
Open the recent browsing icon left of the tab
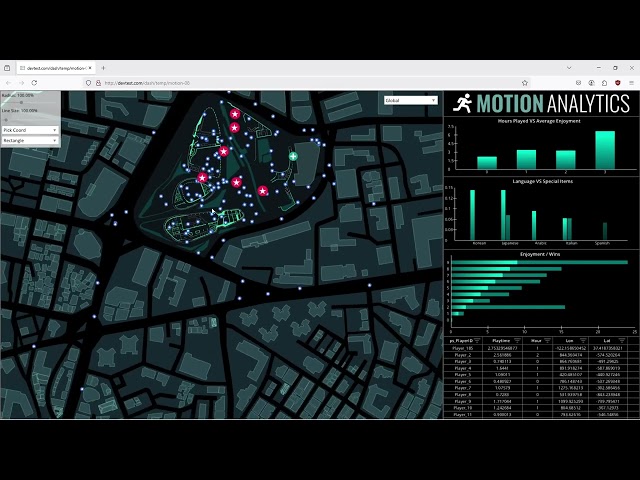(7, 68)
